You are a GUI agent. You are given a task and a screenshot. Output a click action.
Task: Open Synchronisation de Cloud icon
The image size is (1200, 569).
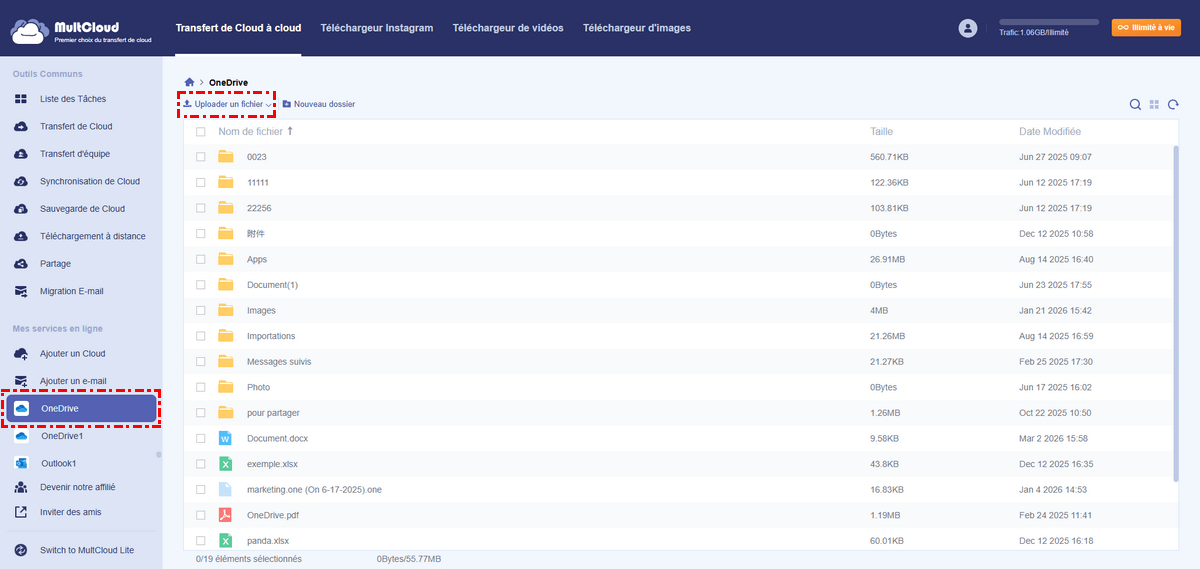21,182
